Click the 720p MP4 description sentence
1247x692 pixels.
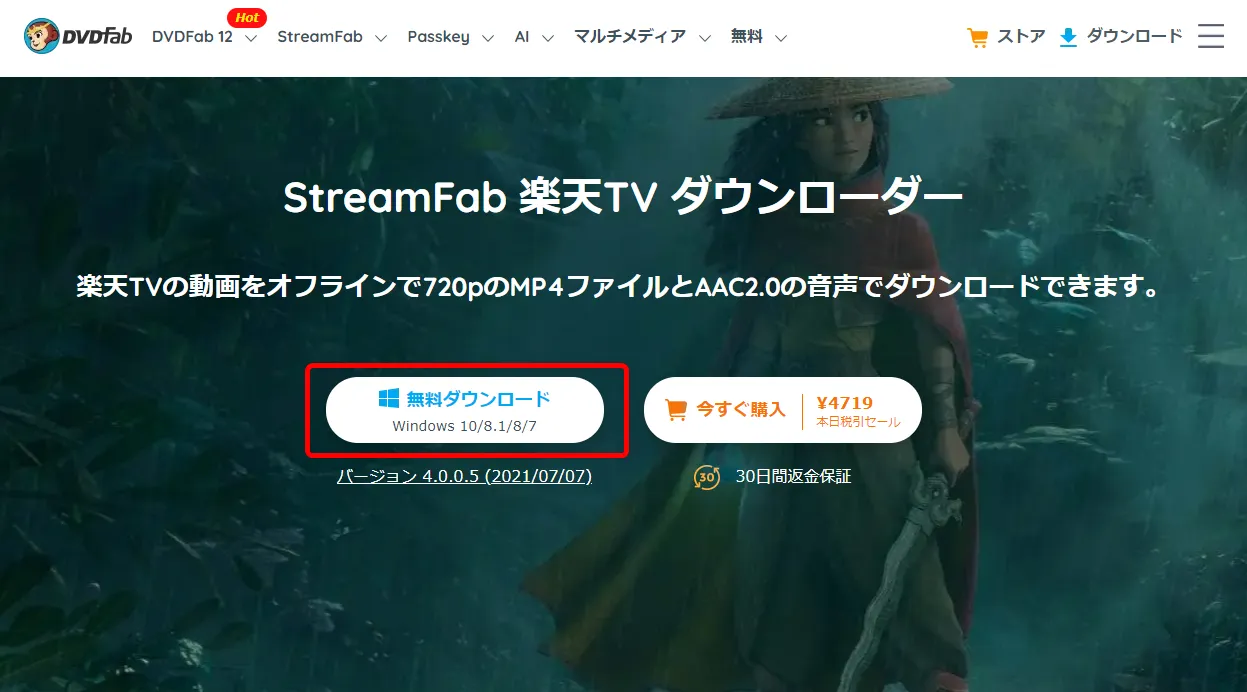(x=619, y=288)
